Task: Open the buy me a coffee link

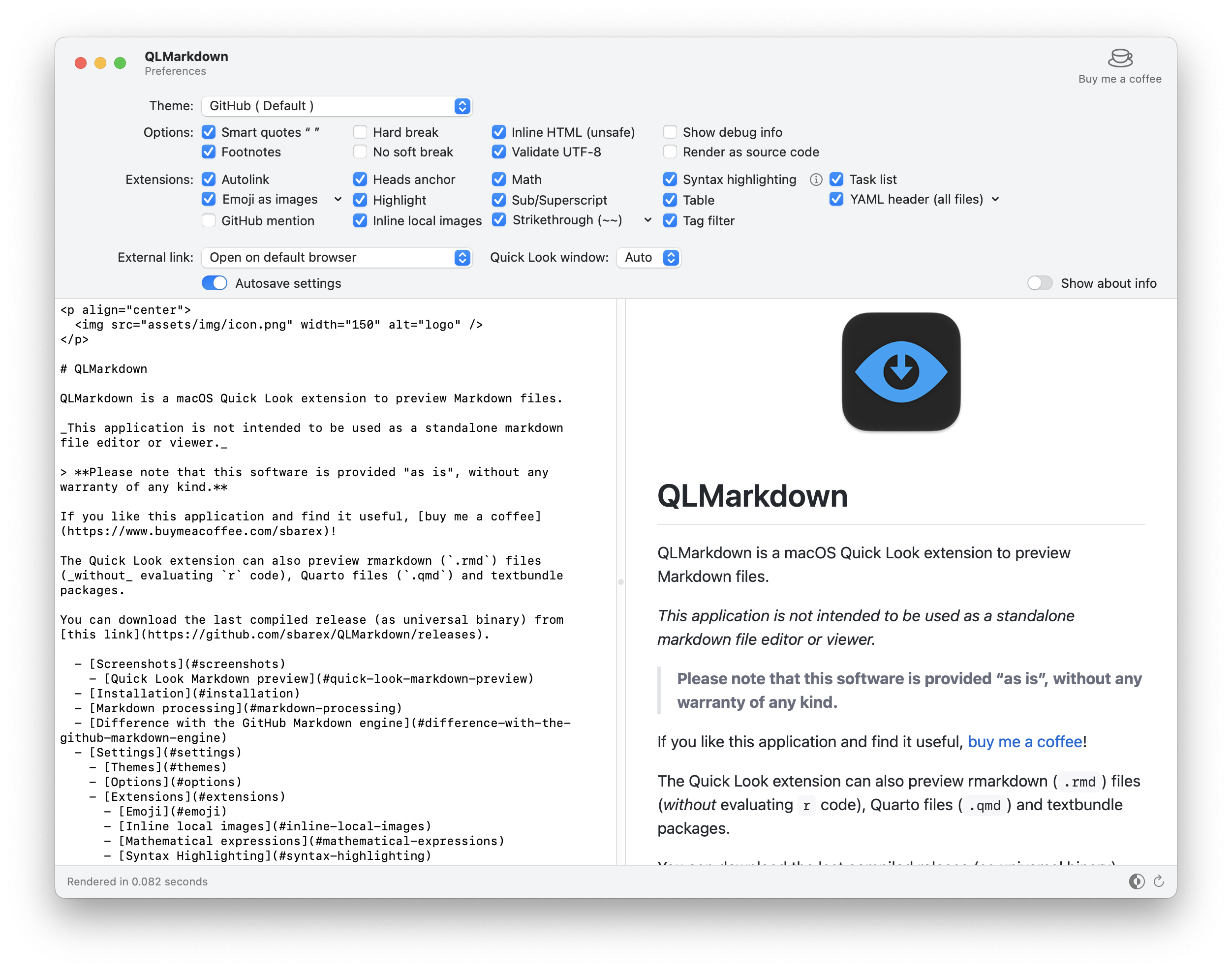Action: [x=1024, y=742]
